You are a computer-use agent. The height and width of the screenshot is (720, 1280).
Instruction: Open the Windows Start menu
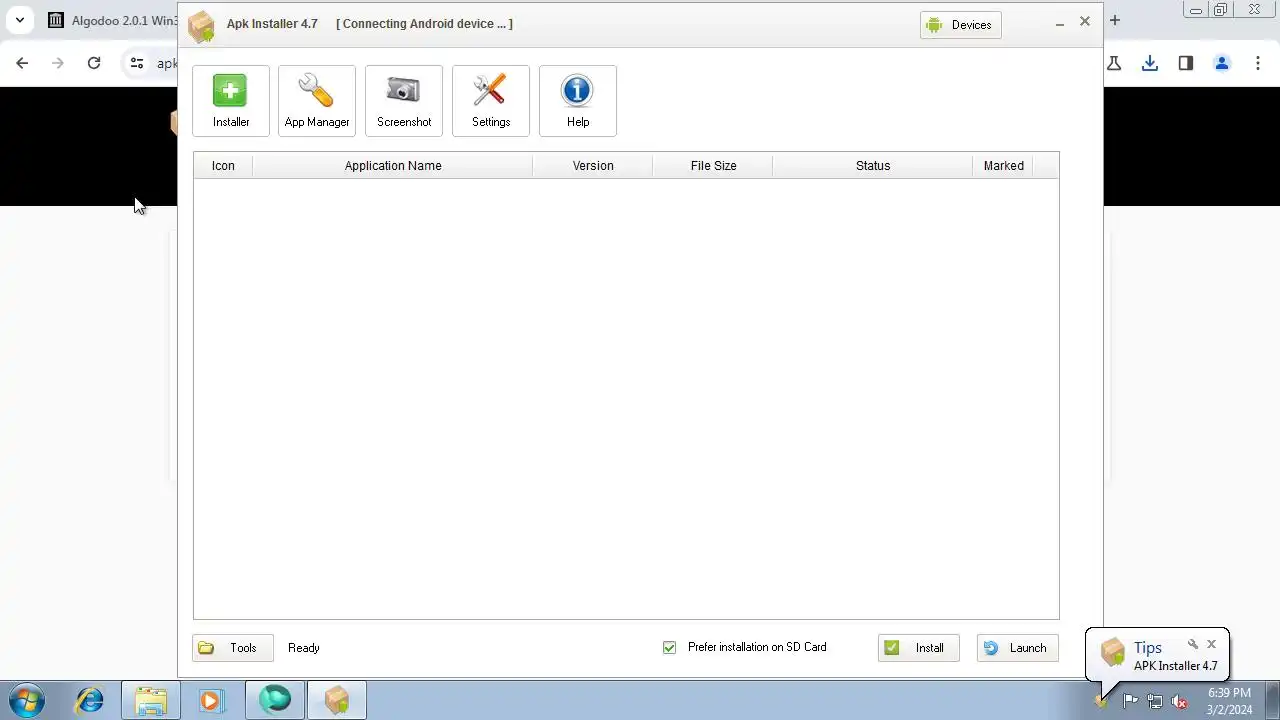click(27, 700)
